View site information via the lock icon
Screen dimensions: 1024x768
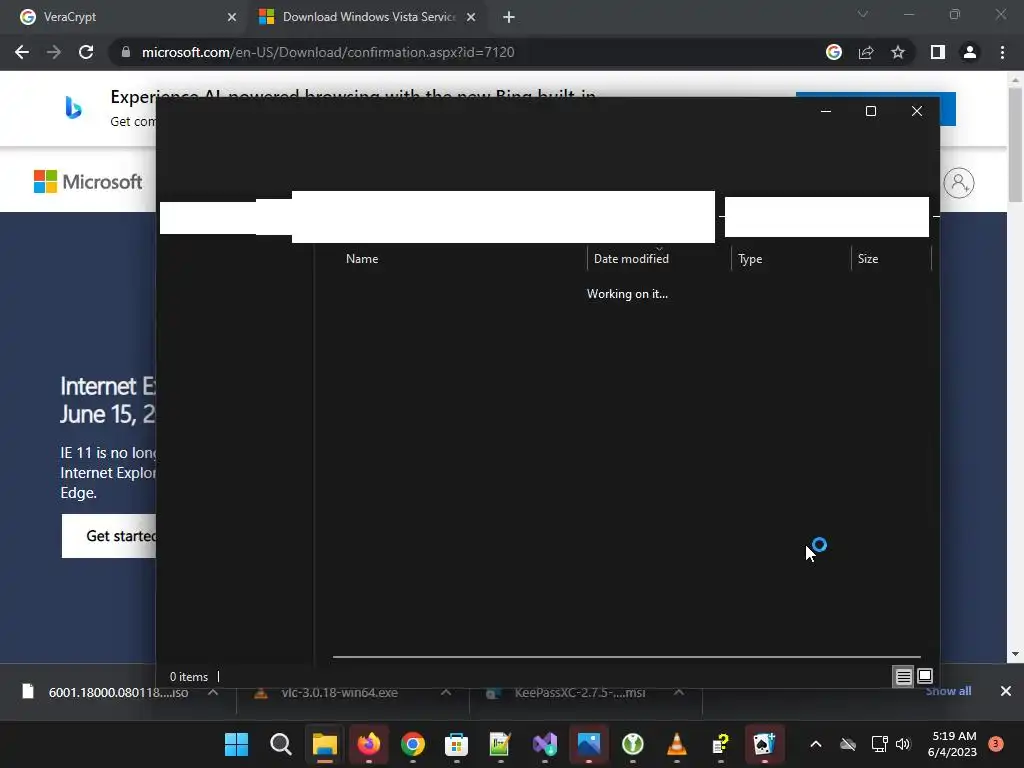coord(125,52)
